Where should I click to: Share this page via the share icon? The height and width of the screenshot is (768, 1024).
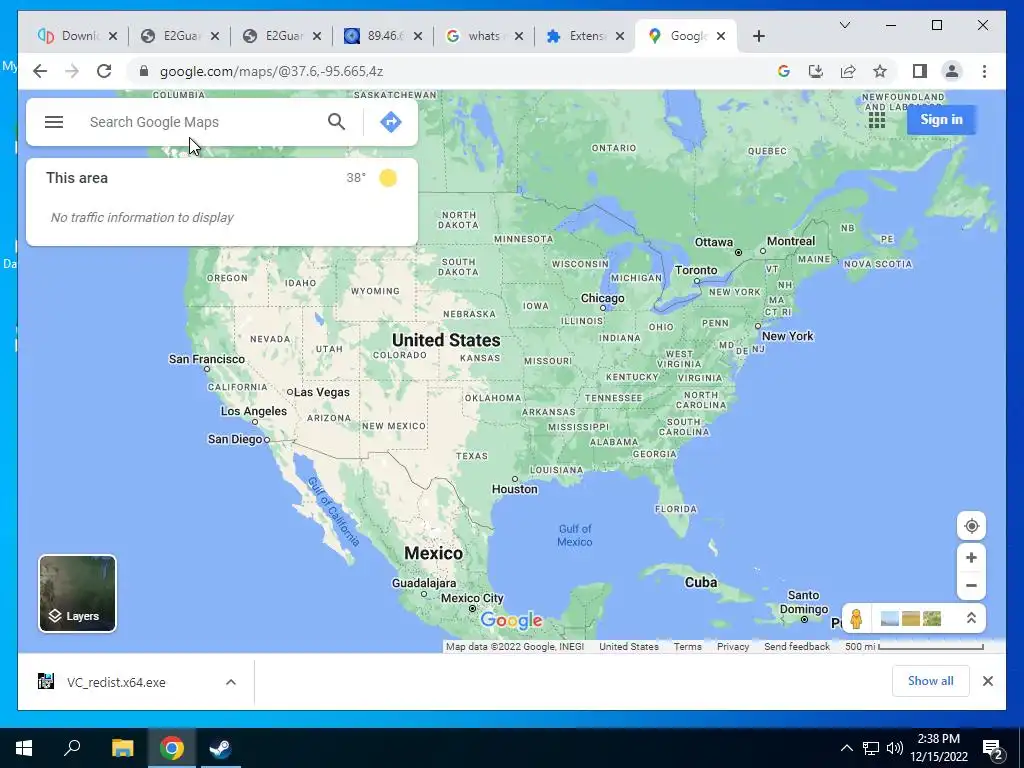848,71
